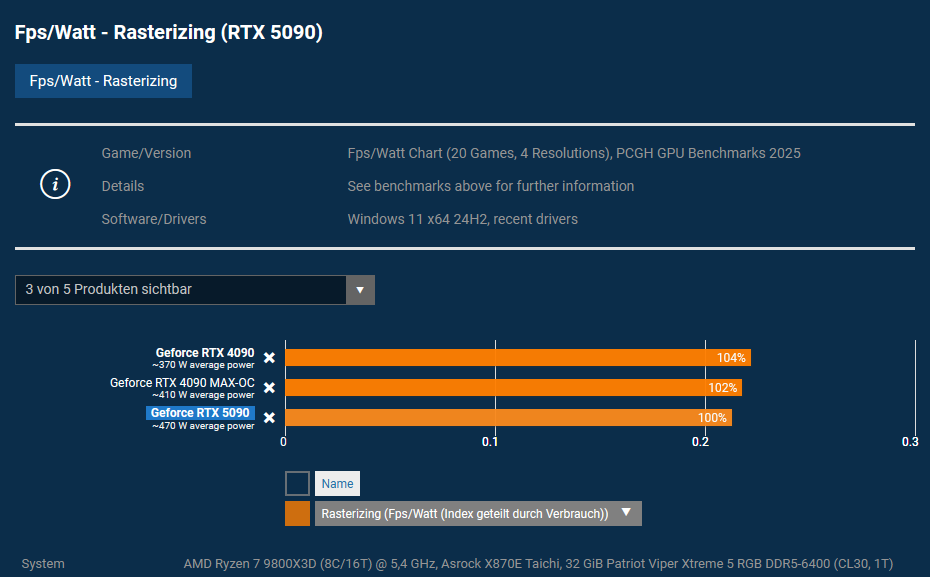This screenshot has height=577, width=930.
Task: Click the Geforce RTX 4090 104% bar
Action: point(518,358)
